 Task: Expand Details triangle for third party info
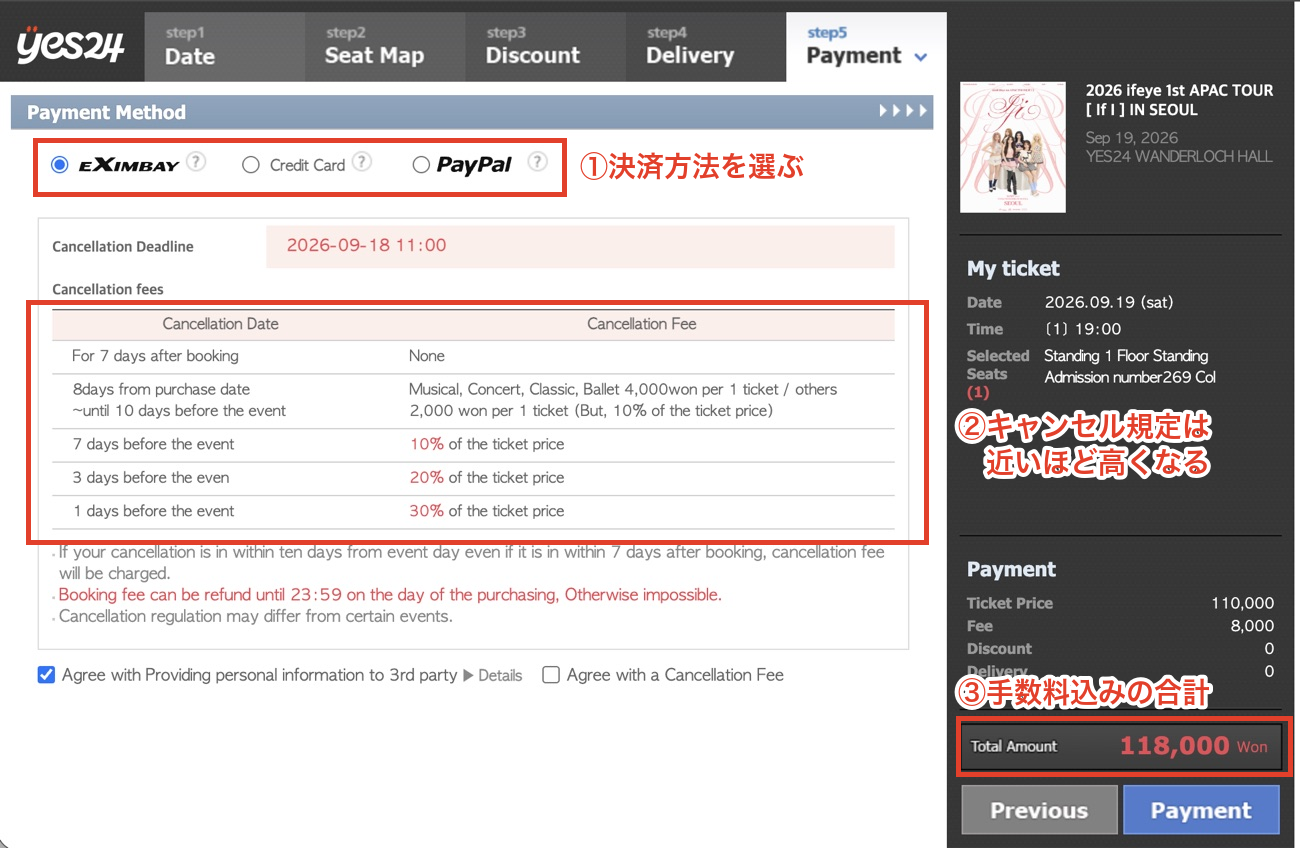(469, 675)
